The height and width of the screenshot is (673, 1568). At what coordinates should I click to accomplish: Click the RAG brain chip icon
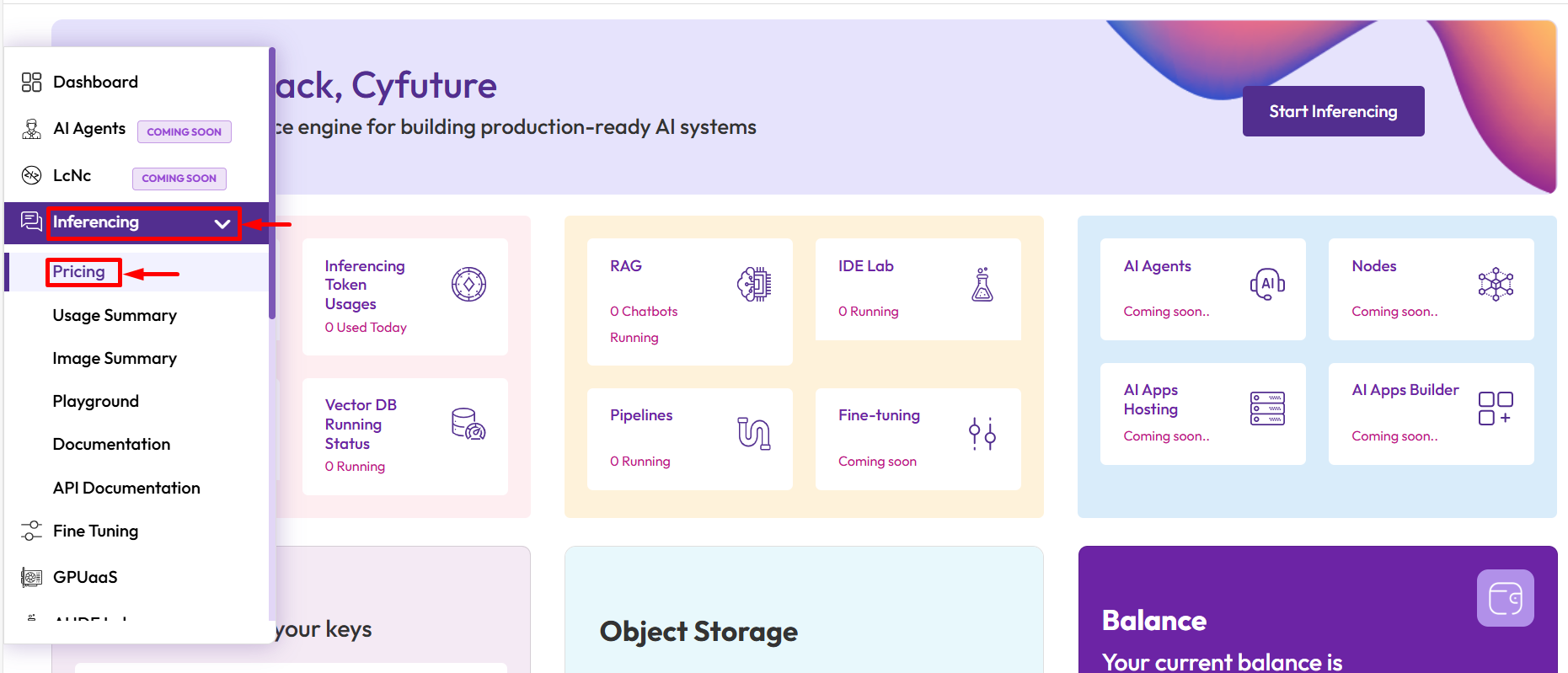(x=753, y=285)
